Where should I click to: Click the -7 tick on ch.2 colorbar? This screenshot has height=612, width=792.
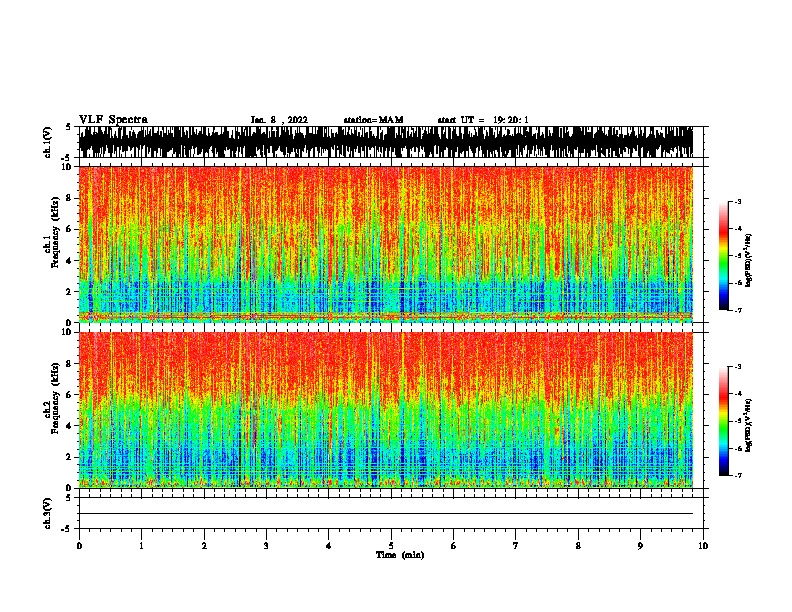pyautogui.click(x=738, y=475)
